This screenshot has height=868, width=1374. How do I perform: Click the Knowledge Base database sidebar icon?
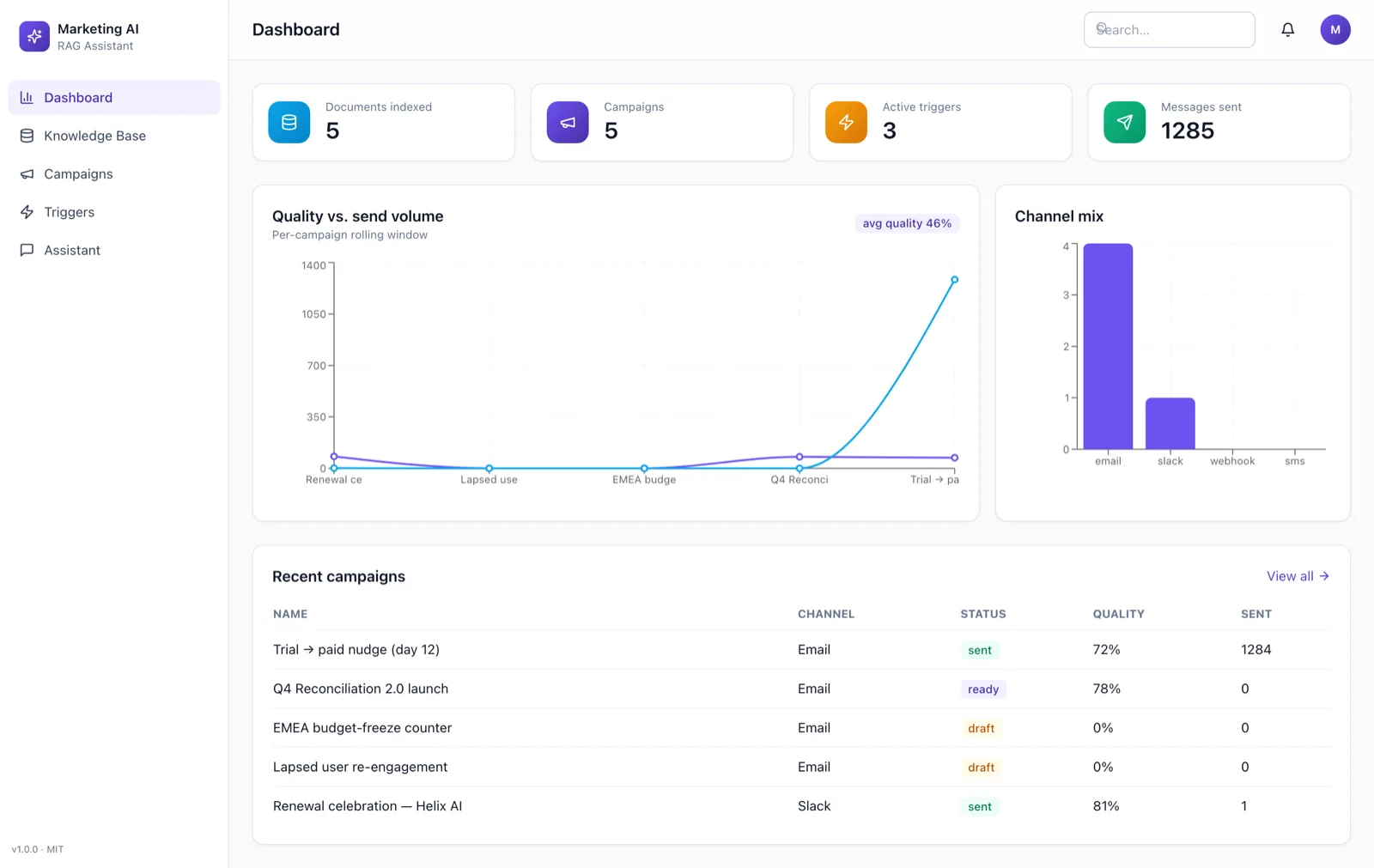tap(27, 136)
